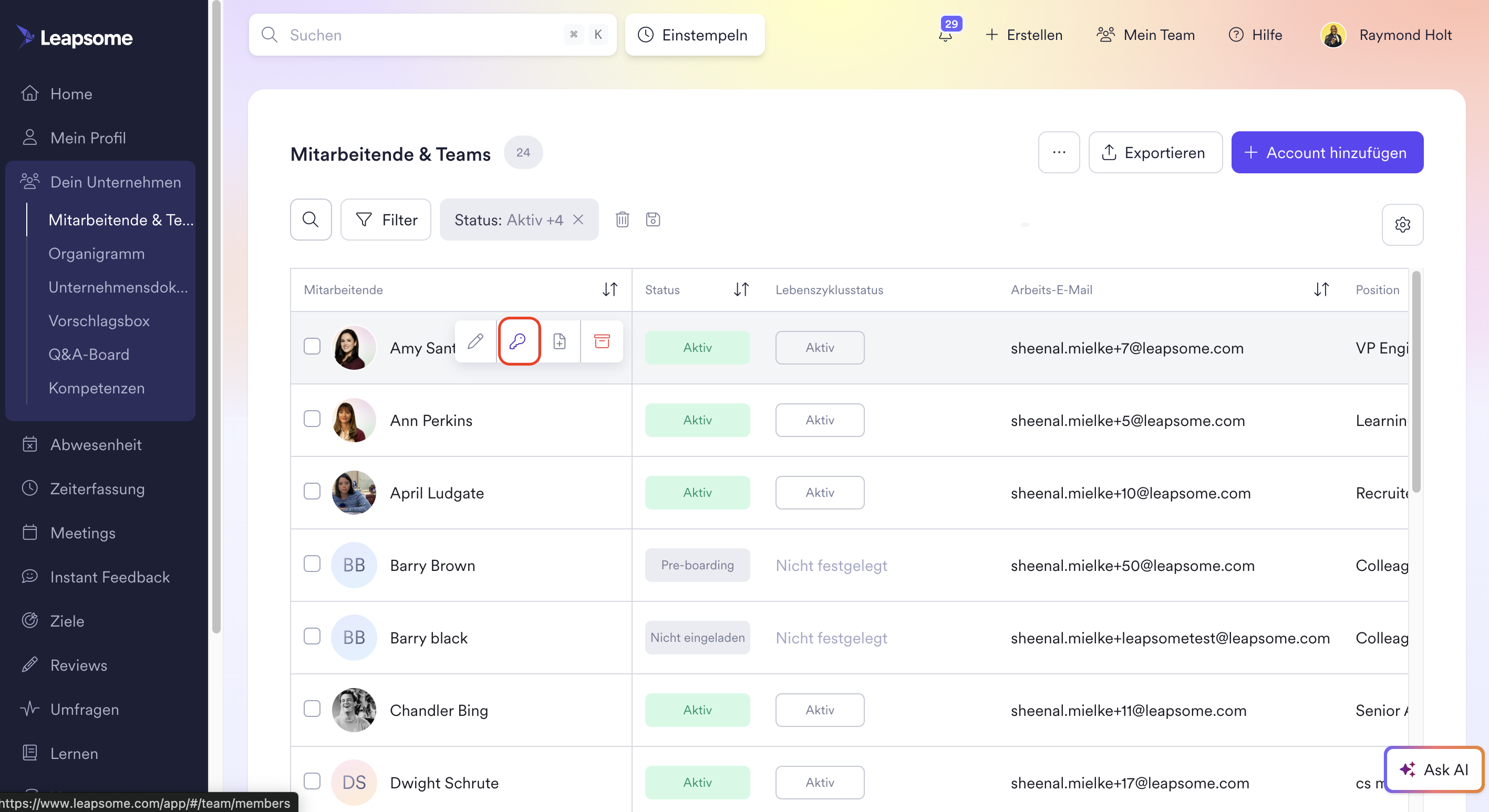Sort by Arbeits-E-Mail column arrows
This screenshot has height=812, width=1489.
1321,289
